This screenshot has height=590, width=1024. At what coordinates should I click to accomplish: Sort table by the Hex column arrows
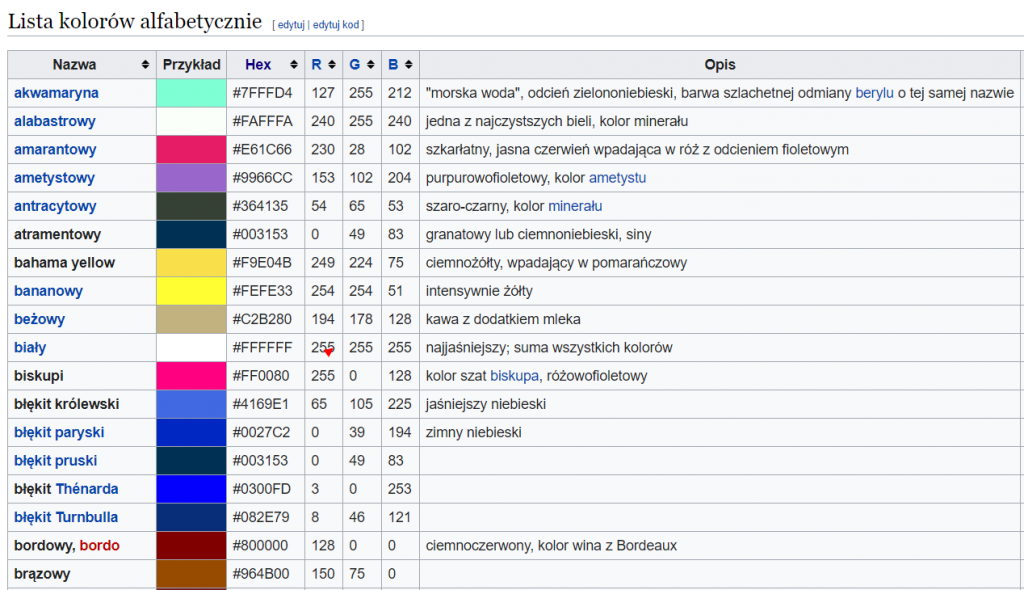click(294, 65)
